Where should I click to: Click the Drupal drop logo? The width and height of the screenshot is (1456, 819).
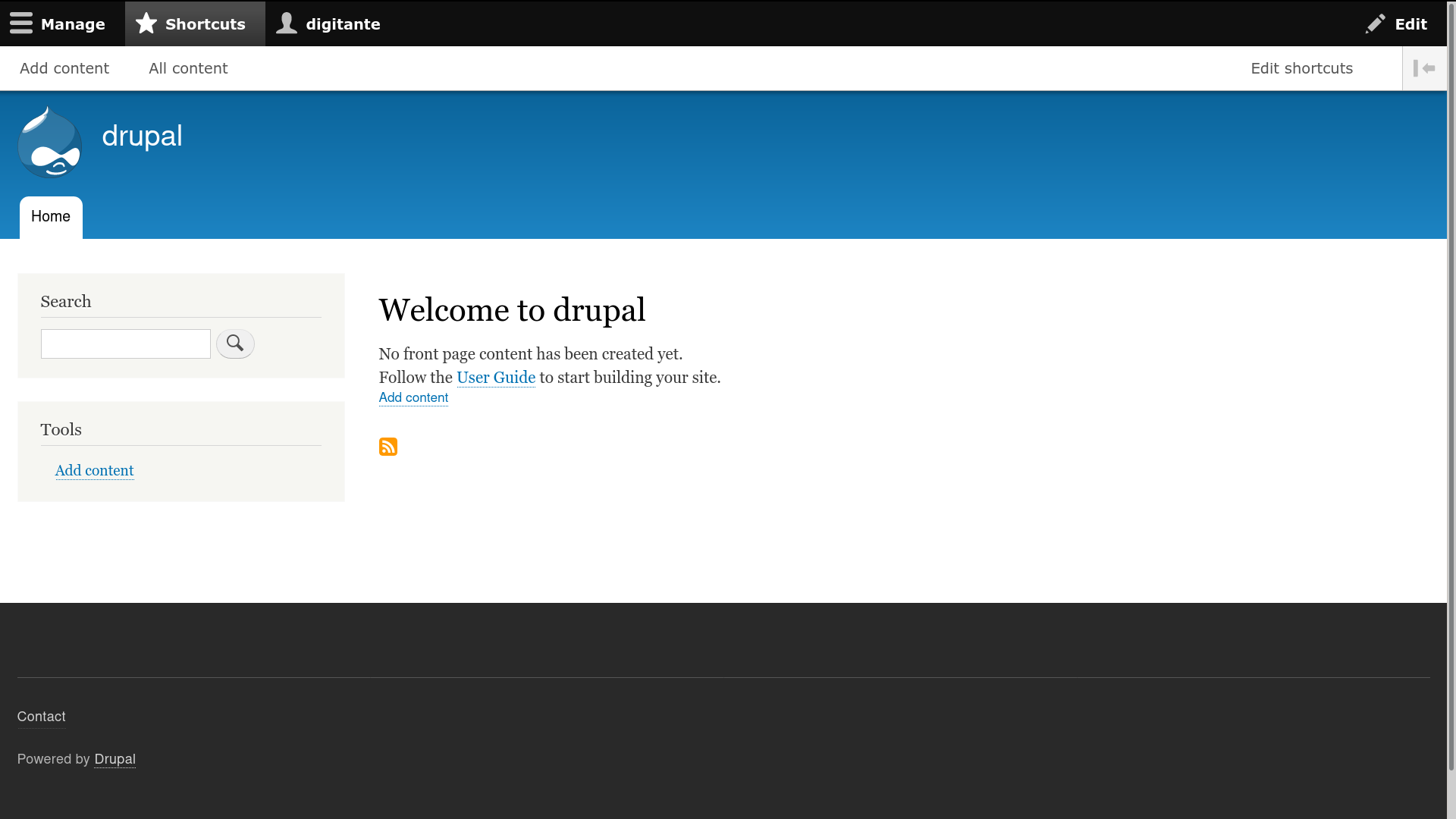(50, 143)
